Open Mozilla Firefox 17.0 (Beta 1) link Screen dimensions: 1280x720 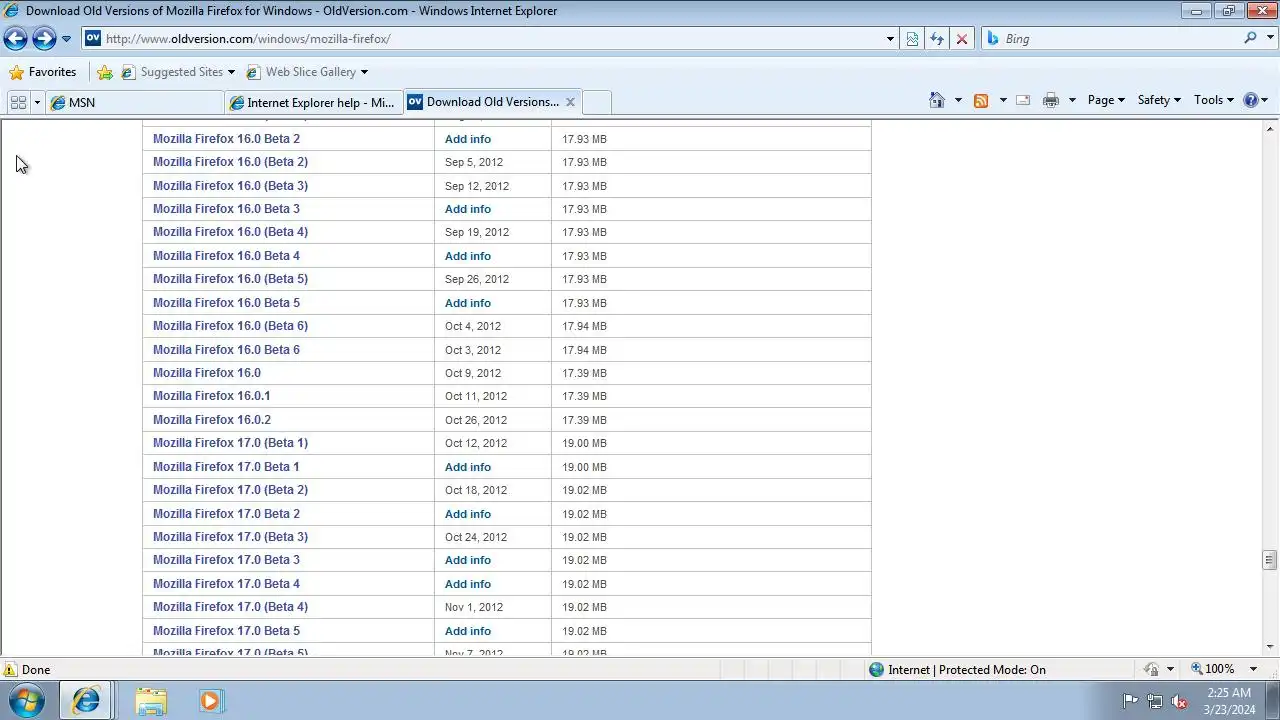(230, 443)
